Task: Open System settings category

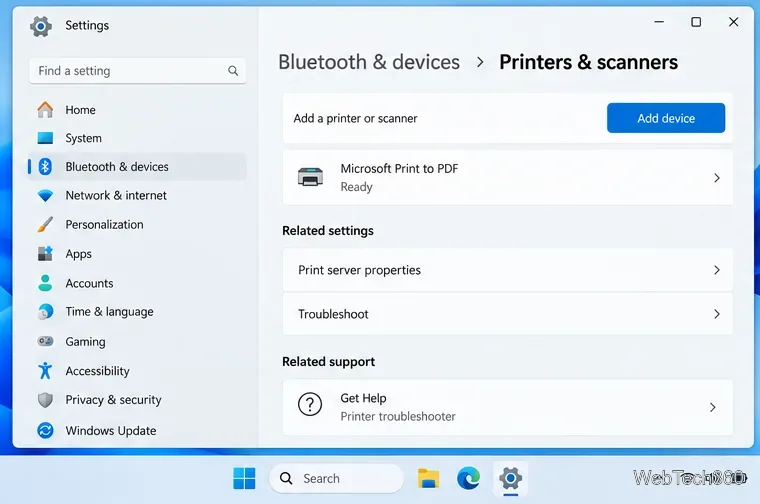Action: pyautogui.click(x=83, y=138)
